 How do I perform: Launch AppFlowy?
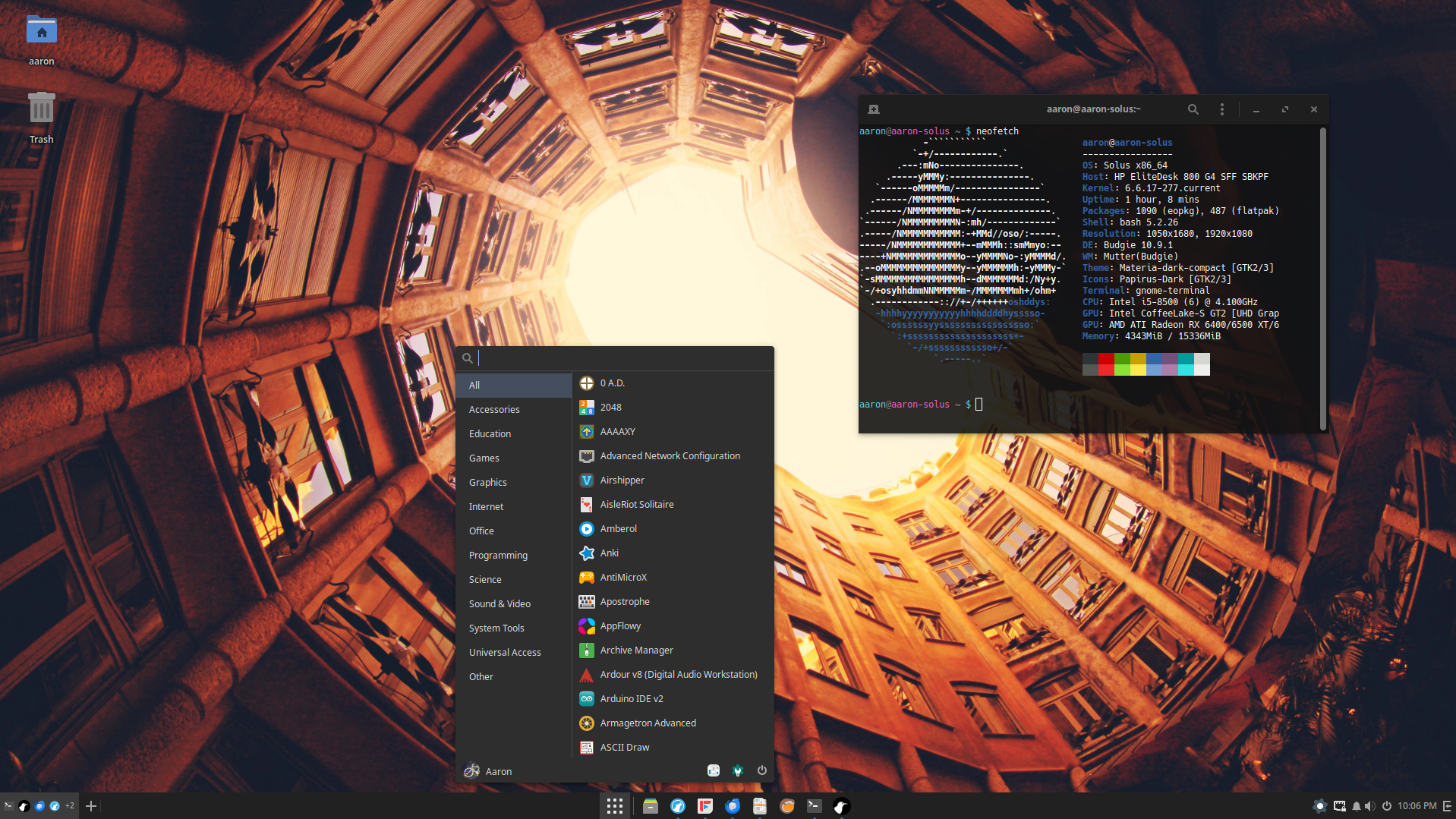(673, 626)
